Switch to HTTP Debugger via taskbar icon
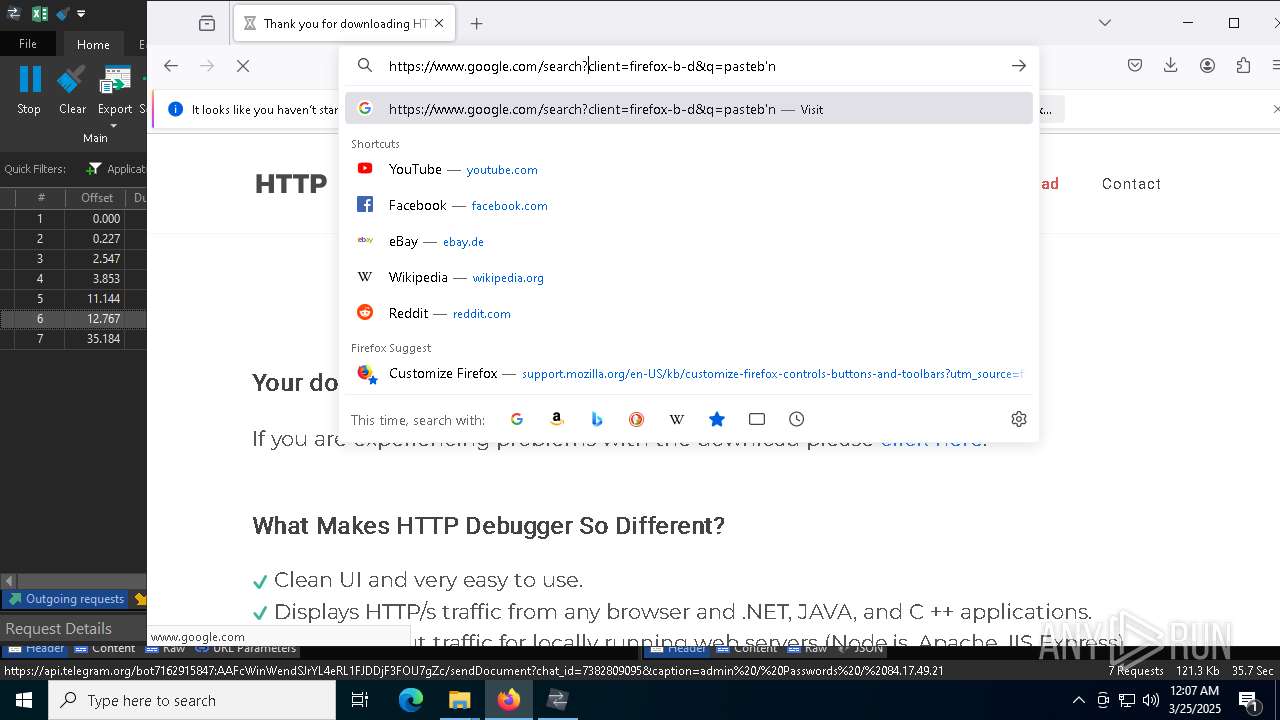1280x720 pixels. tap(558, 700)
